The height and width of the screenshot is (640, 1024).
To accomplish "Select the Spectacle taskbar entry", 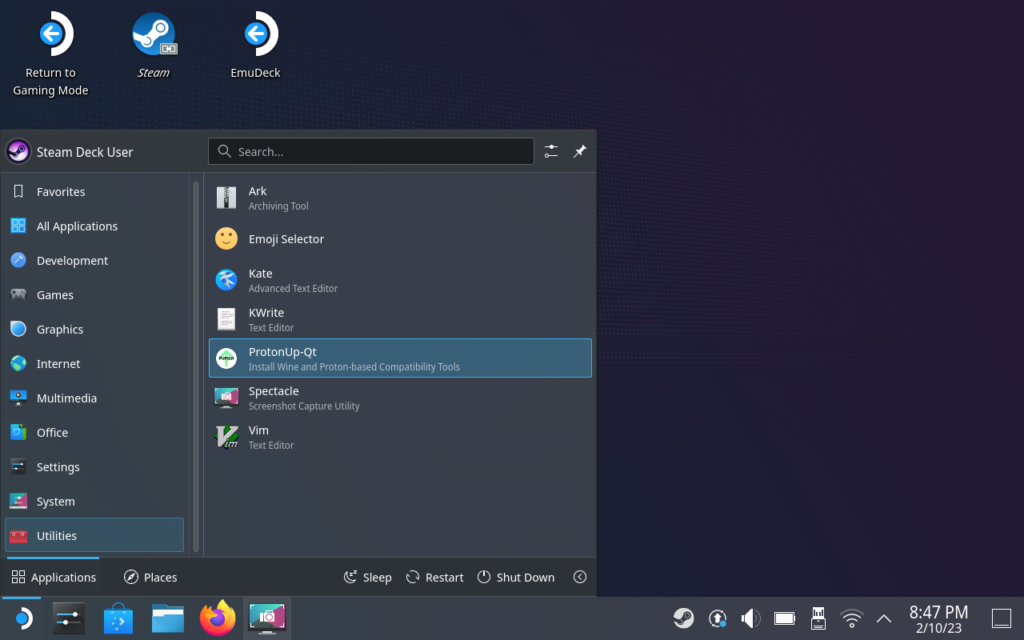I will [x=267, y=618].
